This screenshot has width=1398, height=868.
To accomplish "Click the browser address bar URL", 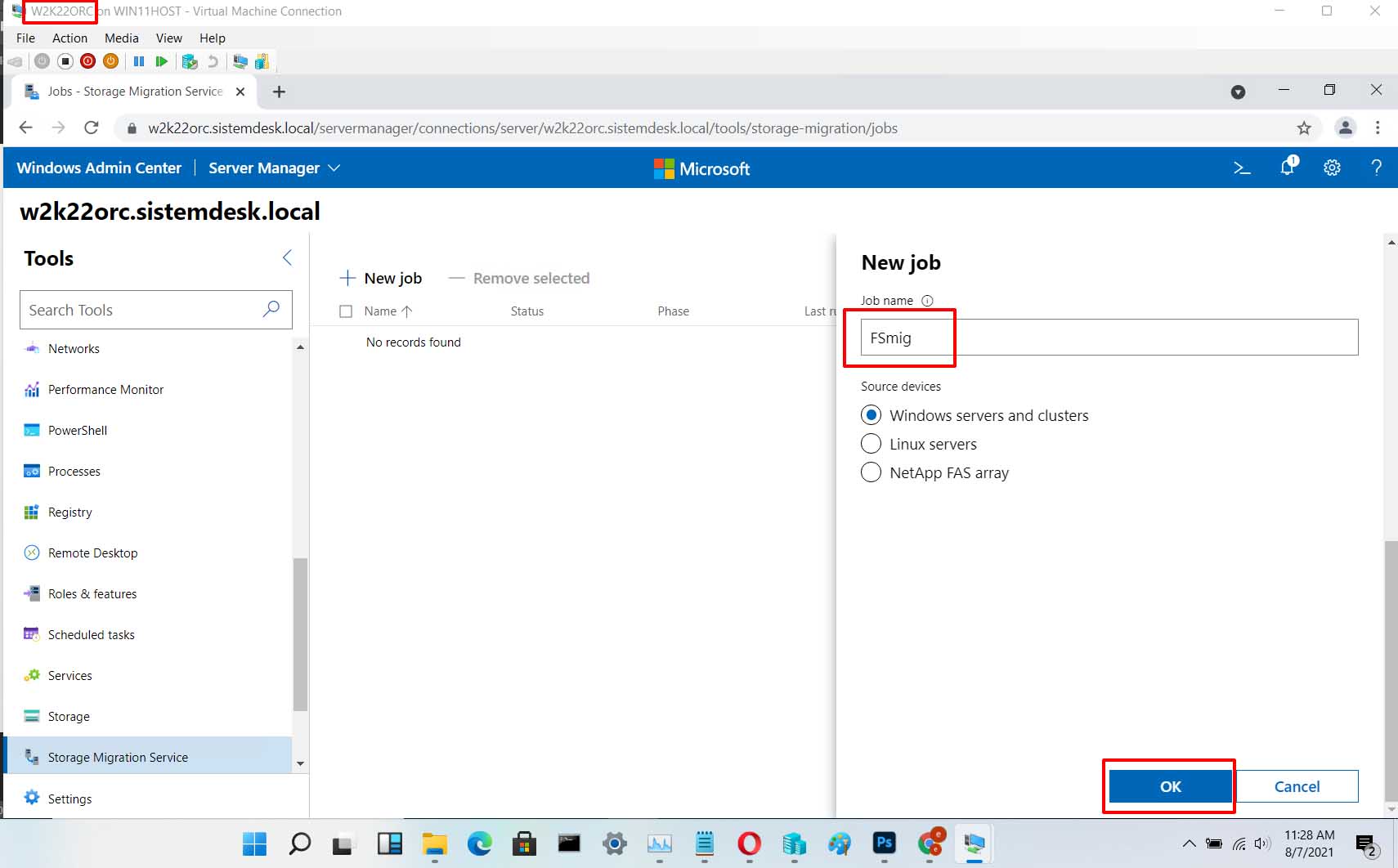I will click(522, 128).
